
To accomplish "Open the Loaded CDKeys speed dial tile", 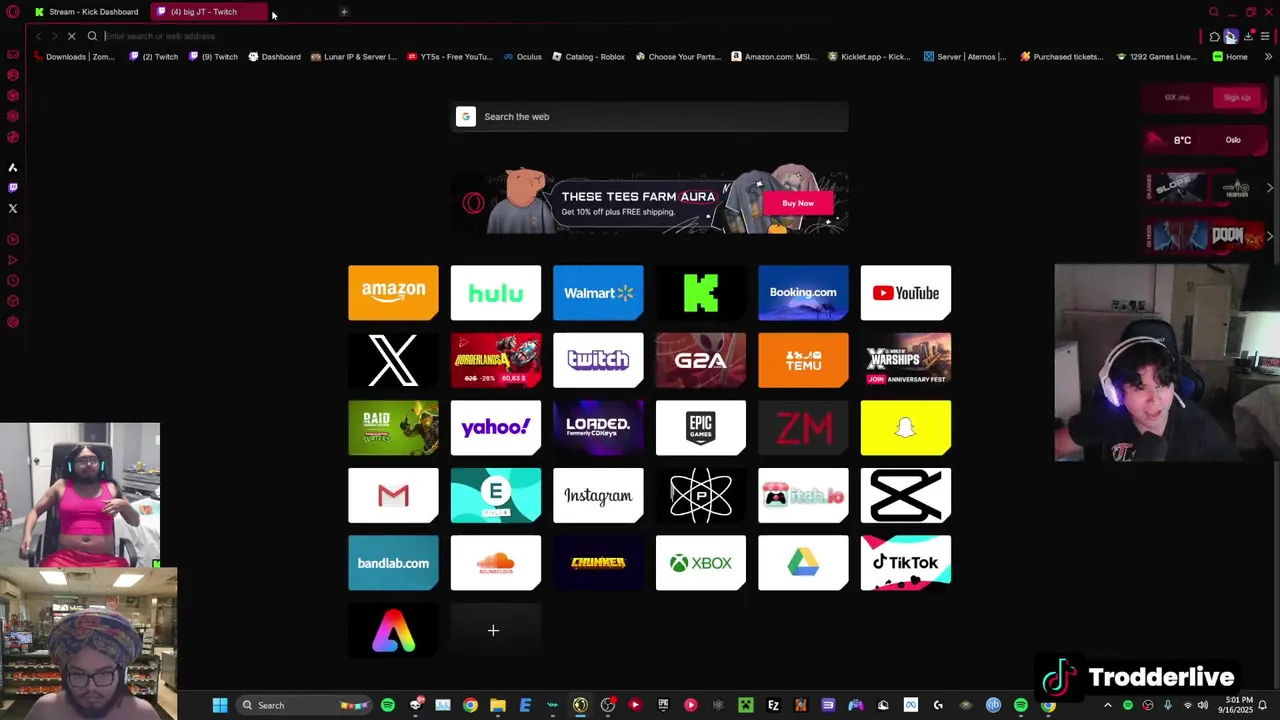I will point(598,428).
